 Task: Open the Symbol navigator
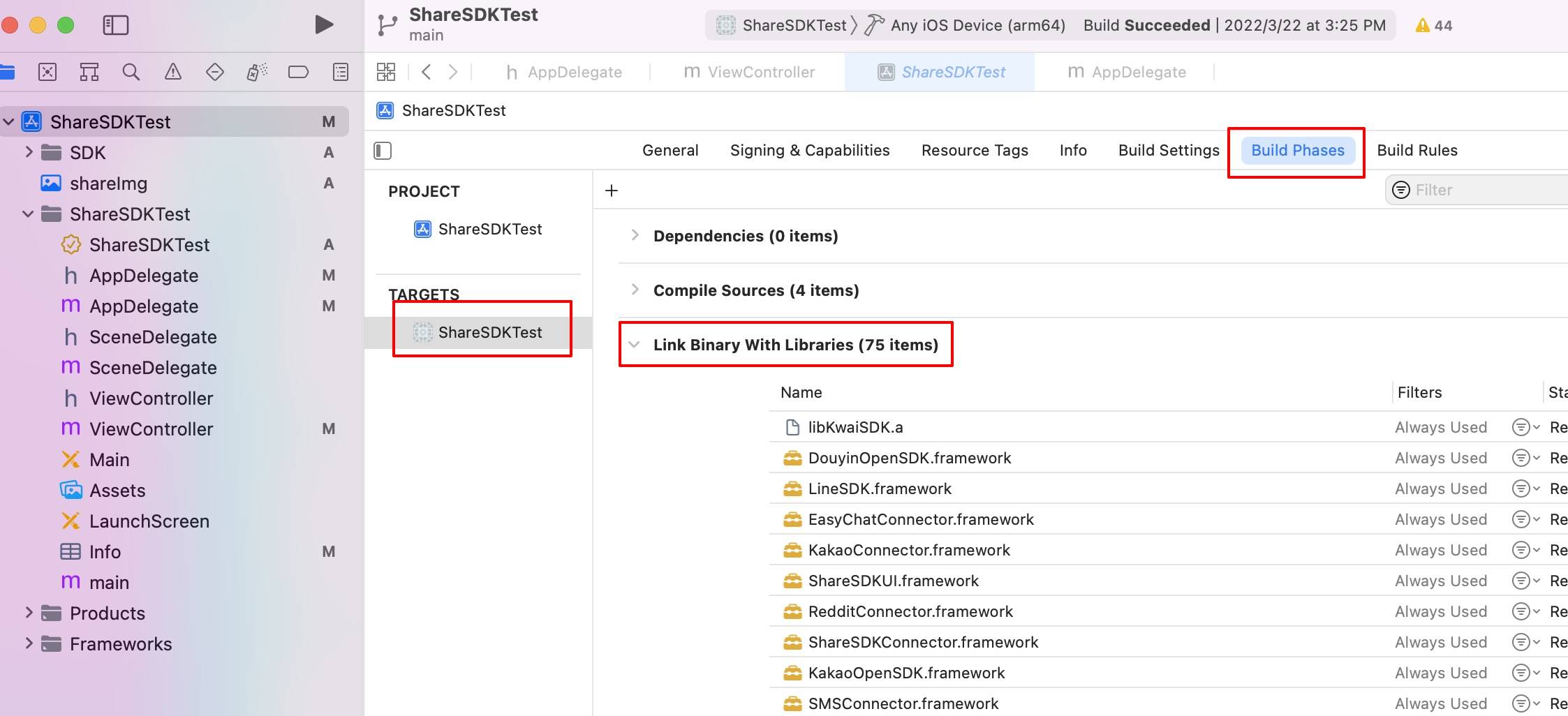(x=89, y=71)
